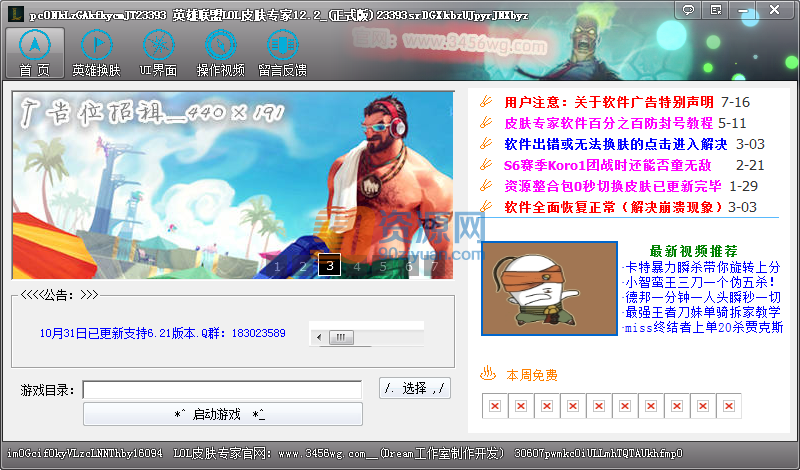Click the www.3456wg.com official site text in status bar

(322, 453)
